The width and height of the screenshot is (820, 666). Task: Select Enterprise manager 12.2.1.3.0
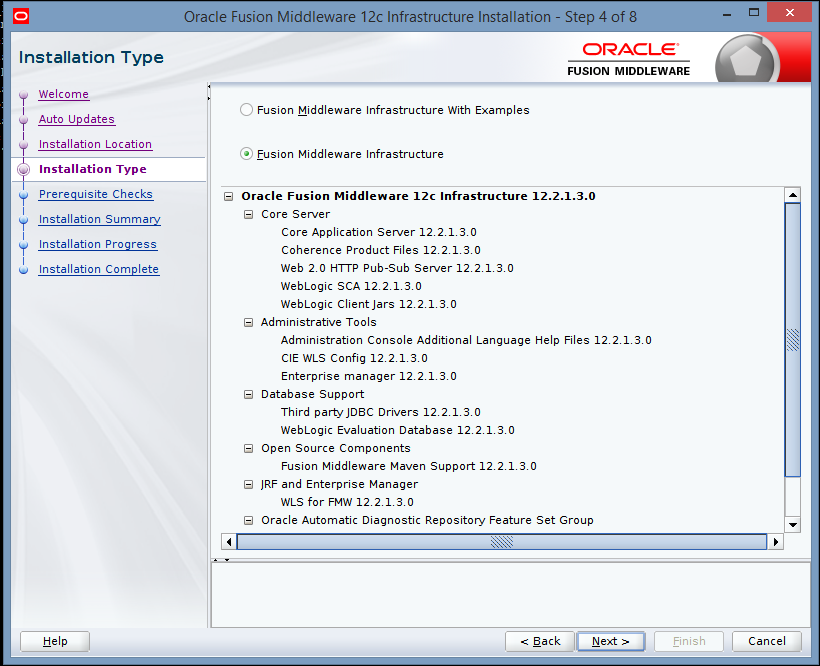pos(369,376)
